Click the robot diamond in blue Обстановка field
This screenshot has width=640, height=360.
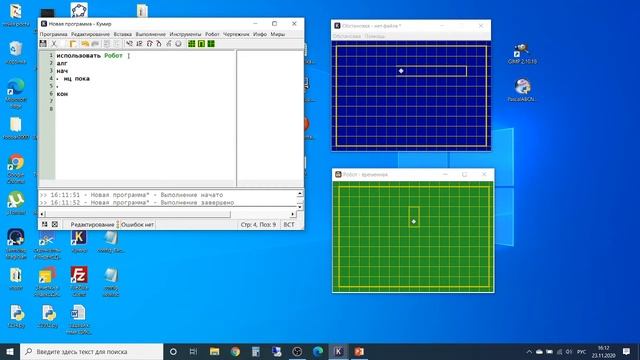(401, 71)
